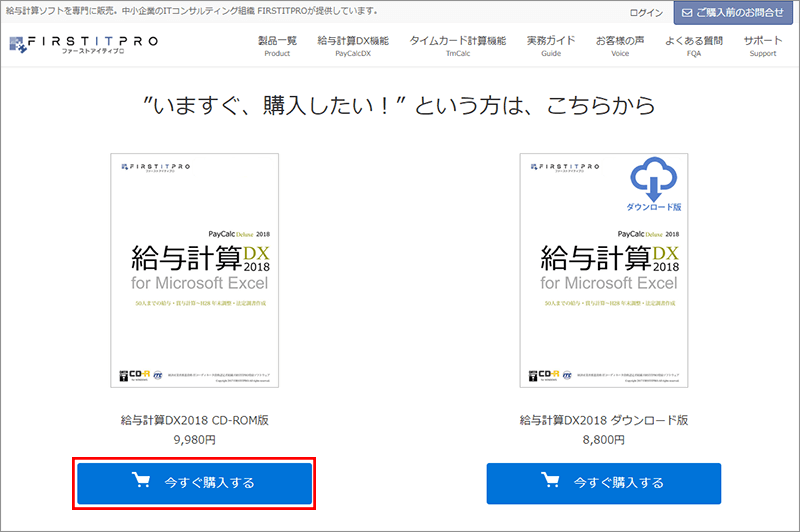Open the よくある質問 FQA menu

point(694,46)
